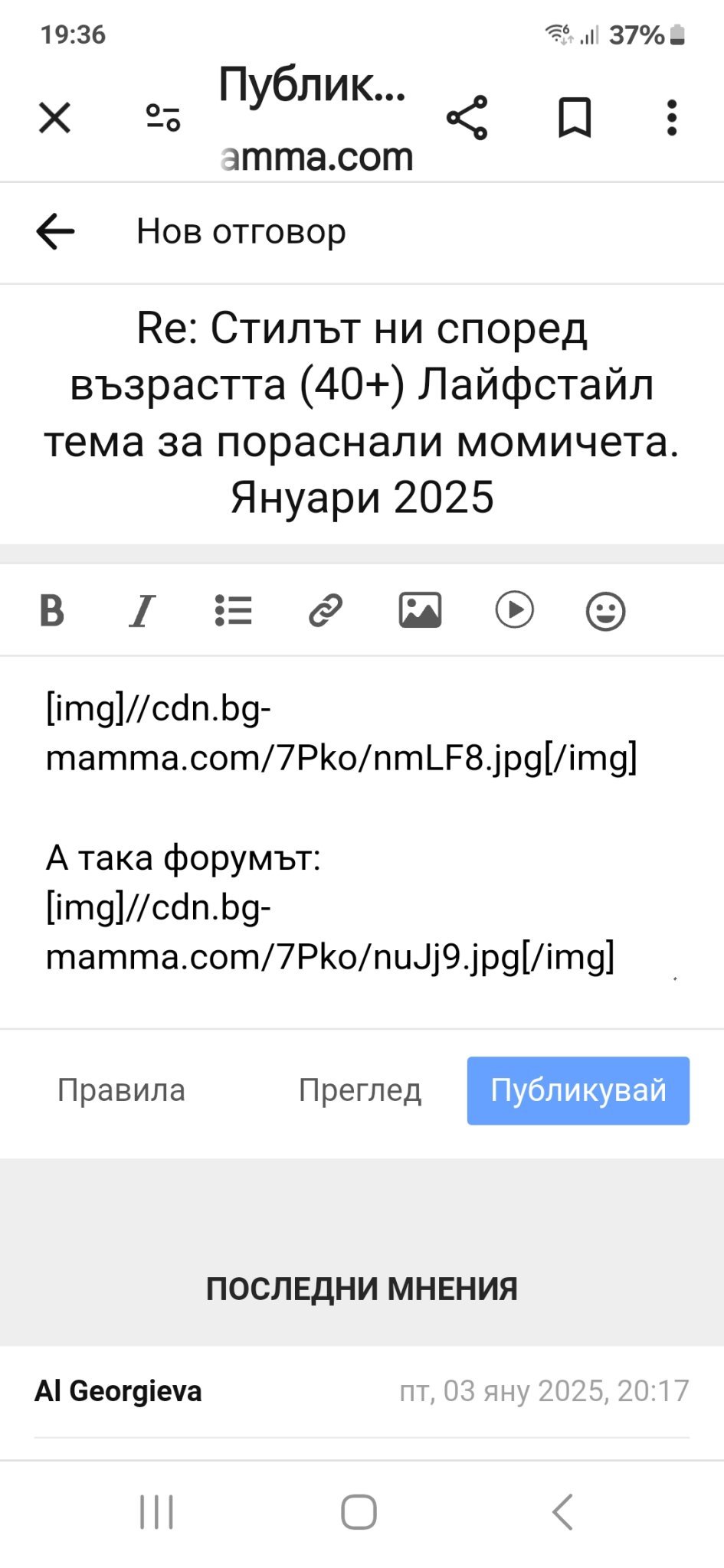Go back from Нов отговор
Screen dimensions: 724x1568
55,231
